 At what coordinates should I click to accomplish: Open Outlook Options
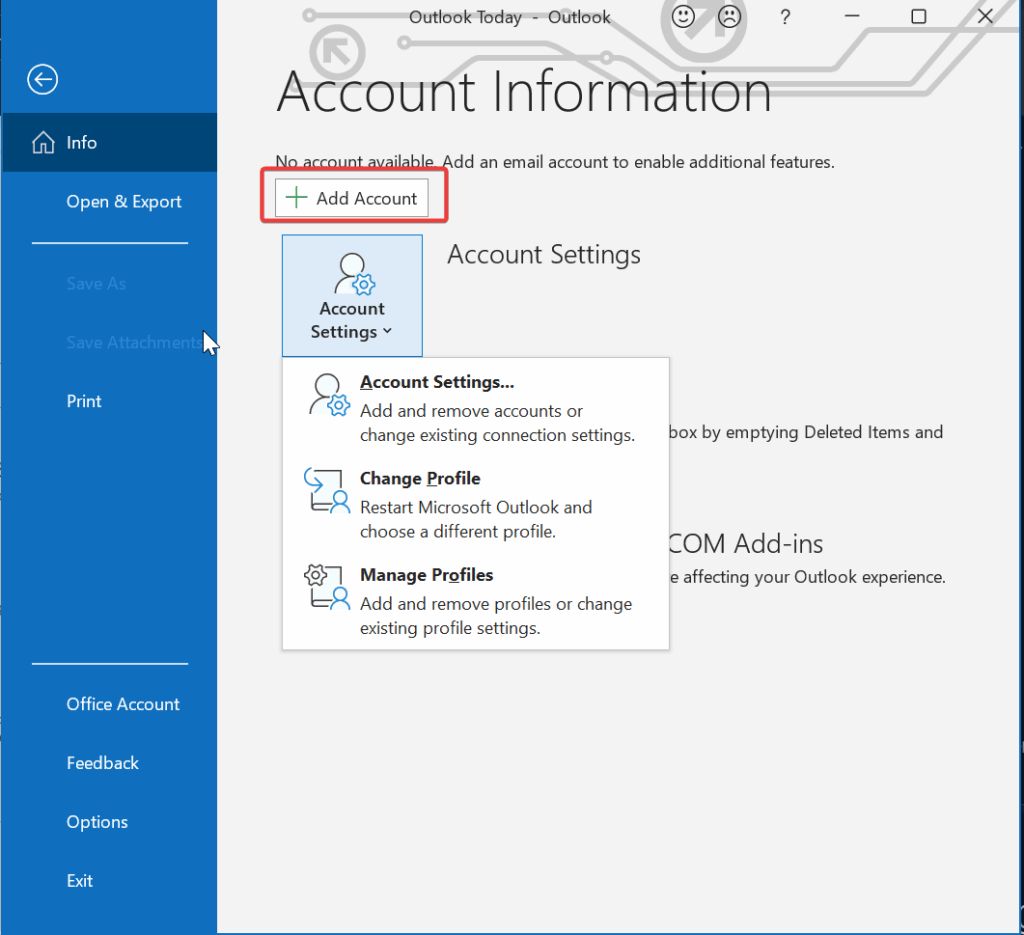(97, 822)
